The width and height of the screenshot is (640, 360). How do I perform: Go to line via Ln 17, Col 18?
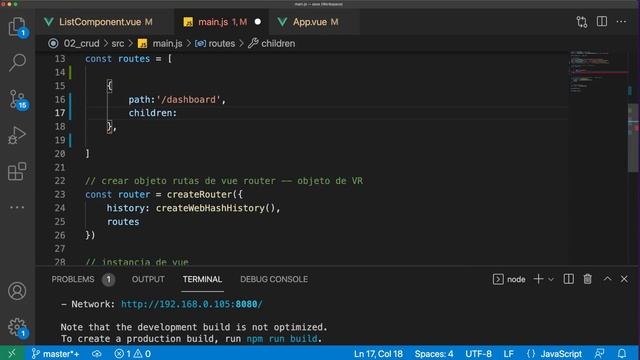click(378, 353)
